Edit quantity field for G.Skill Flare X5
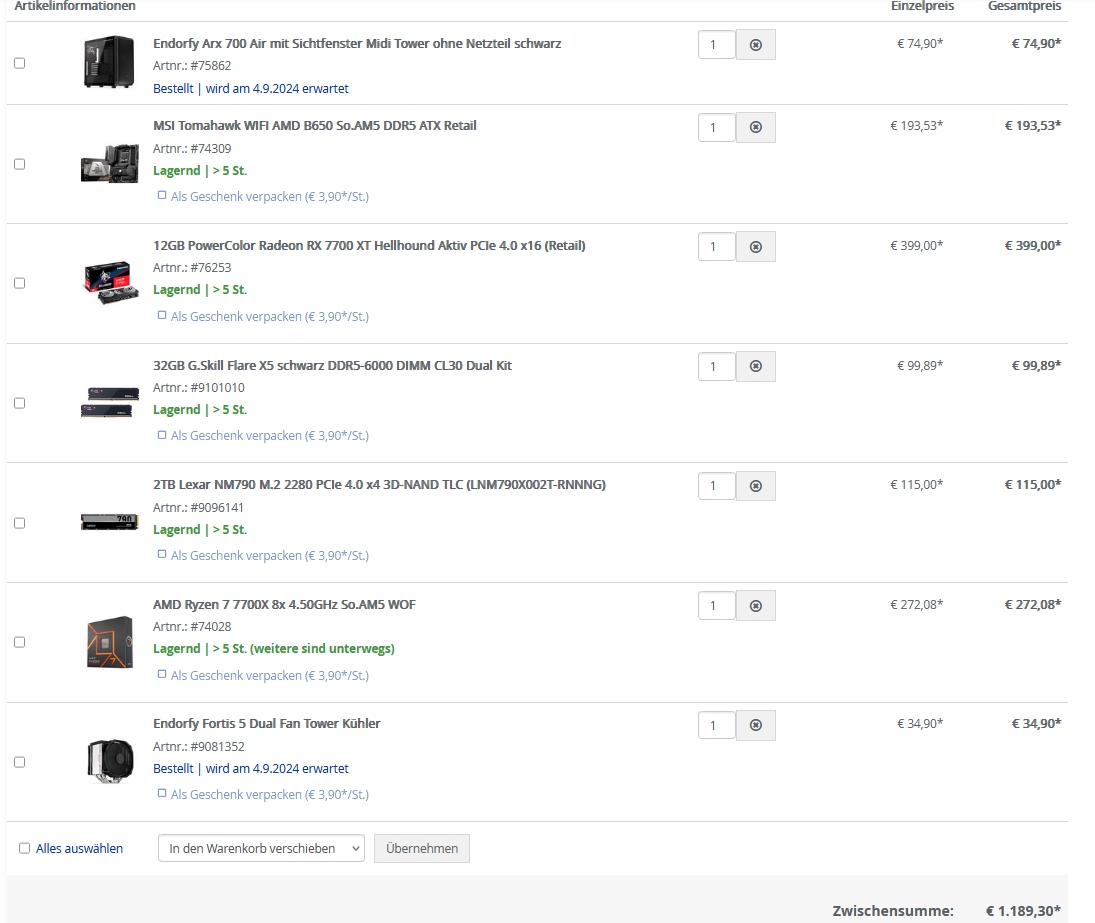The image size is (1095, 923). coord(716,366)
